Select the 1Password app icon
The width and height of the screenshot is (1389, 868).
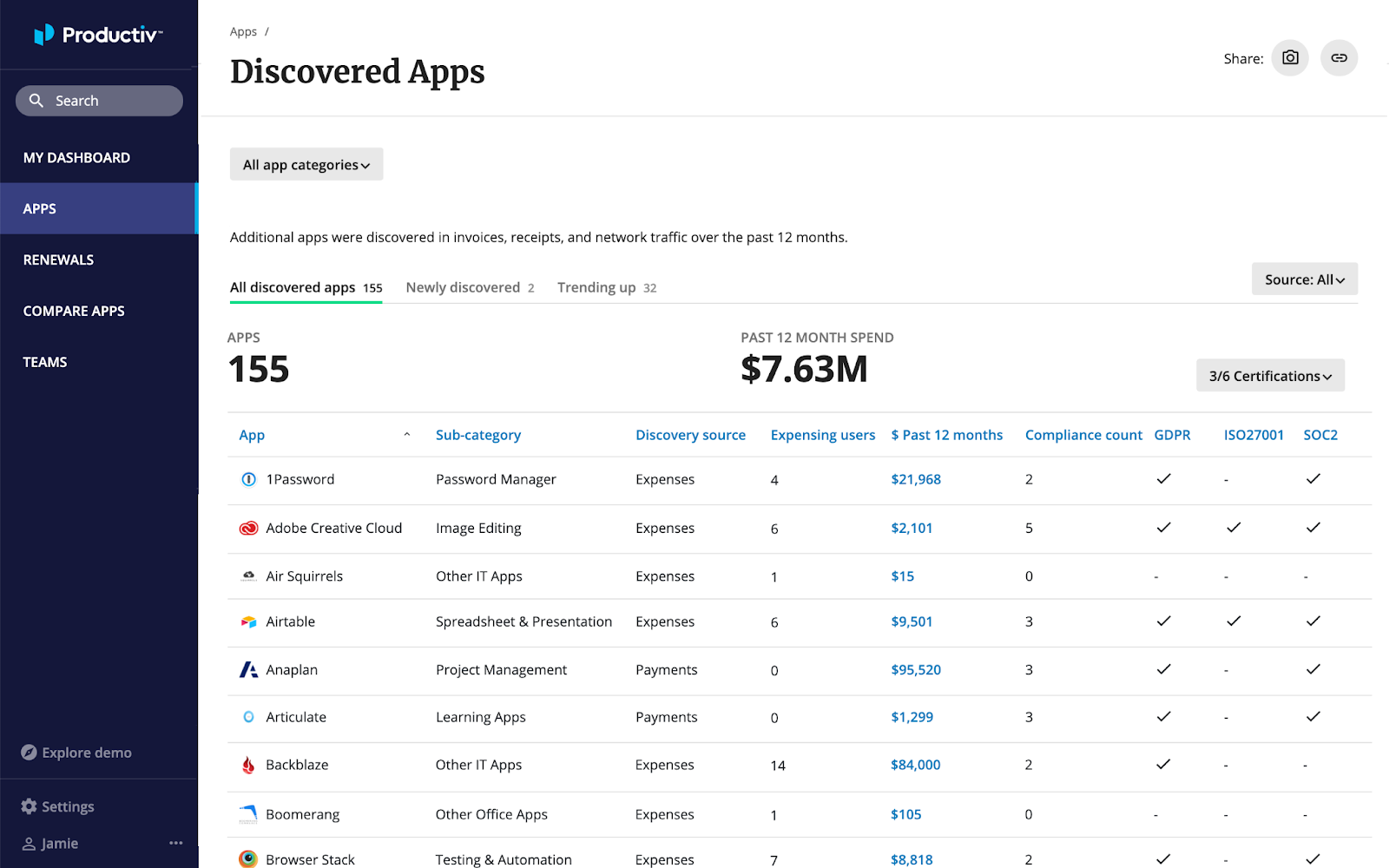[247, 478]
